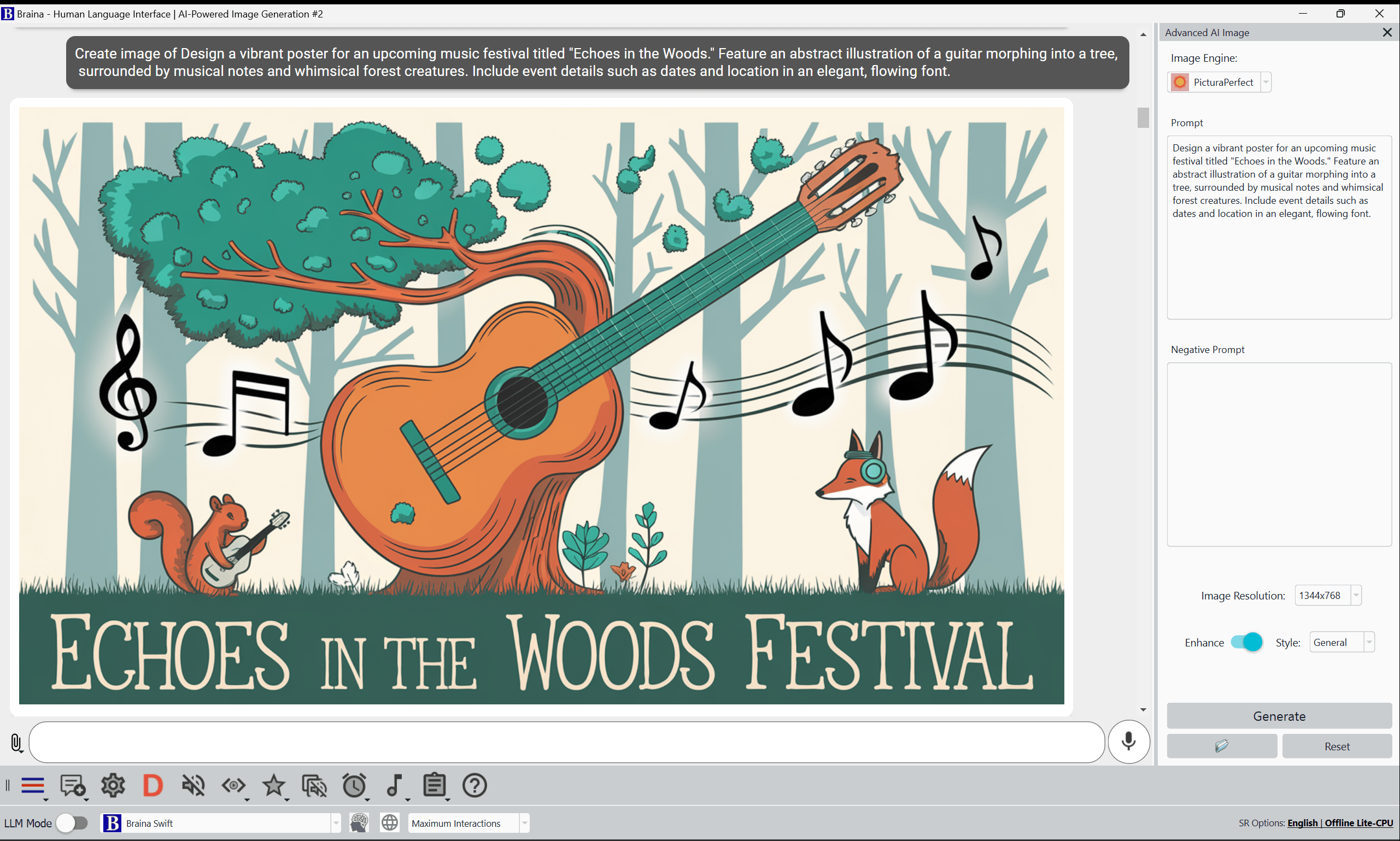
Task: Open the help question mark
Action: 475,785
